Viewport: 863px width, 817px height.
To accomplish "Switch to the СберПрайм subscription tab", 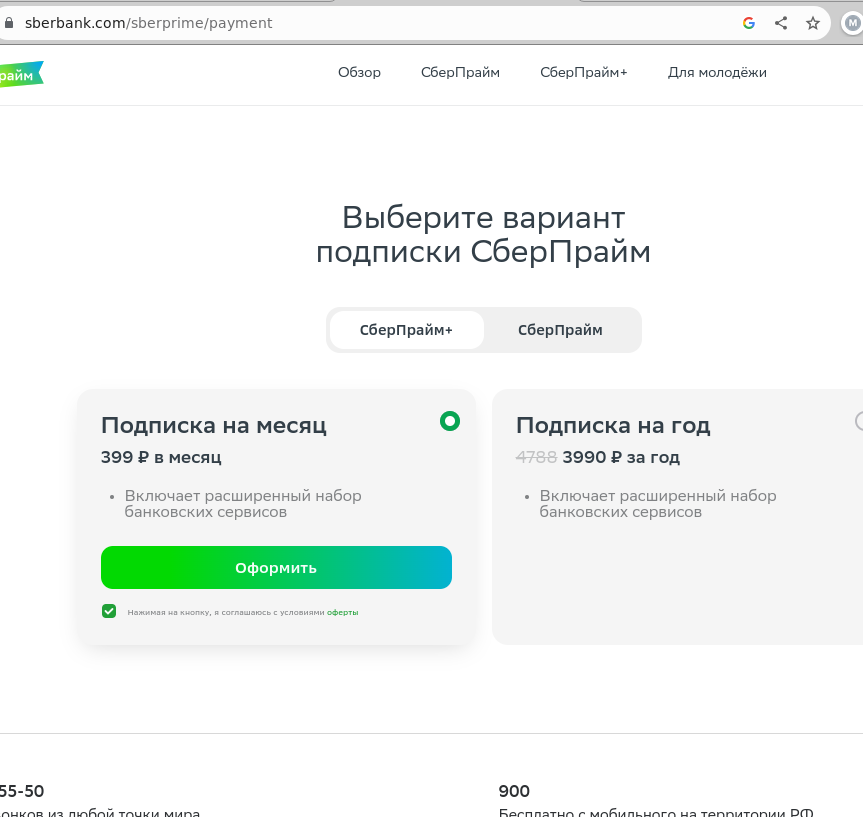I will (560, 330).
